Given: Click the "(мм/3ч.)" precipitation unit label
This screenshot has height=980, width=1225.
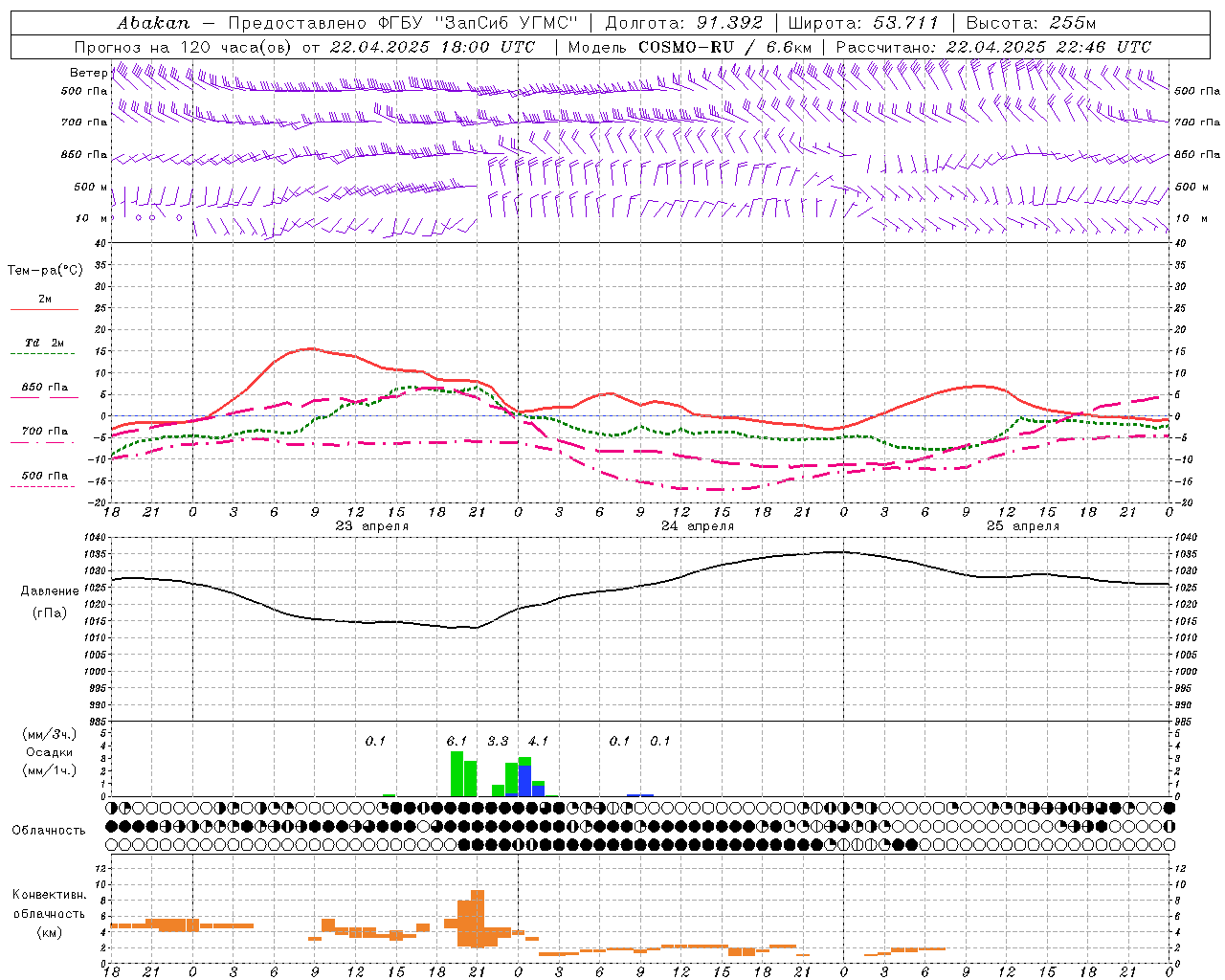Looking at the screenshot, I should pos(50,734).
